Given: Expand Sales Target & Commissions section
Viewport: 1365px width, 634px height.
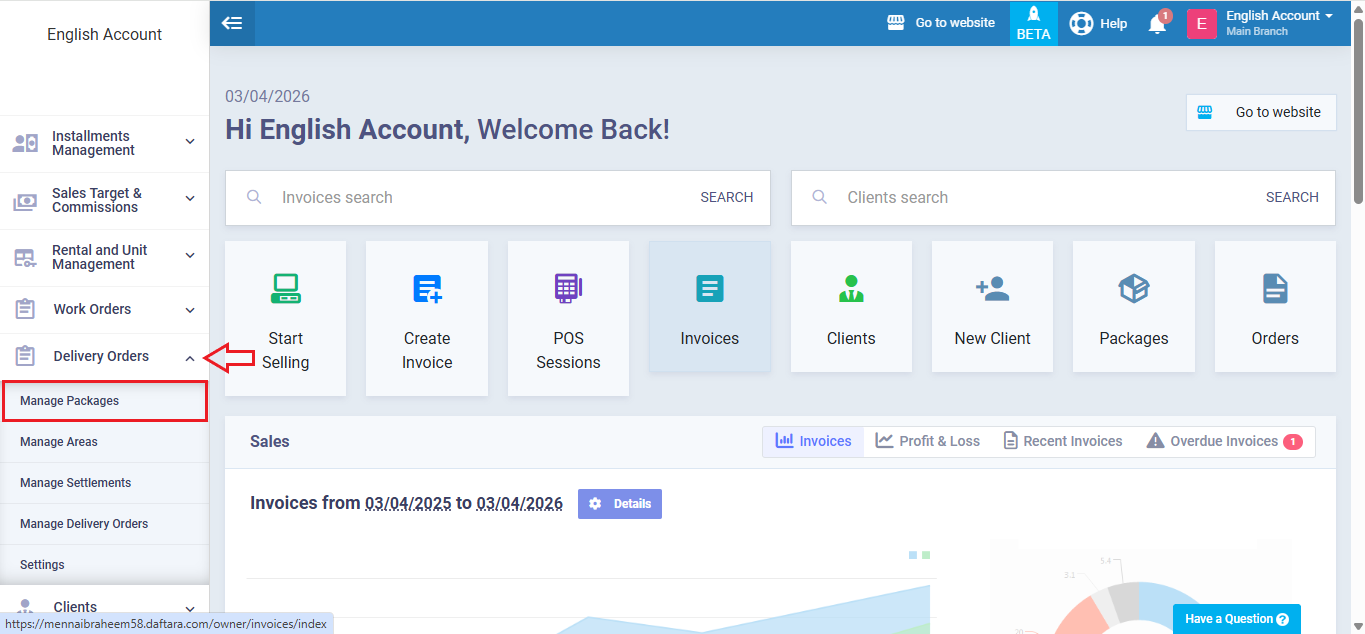Looking at the screenshot, I should point(104,200).
